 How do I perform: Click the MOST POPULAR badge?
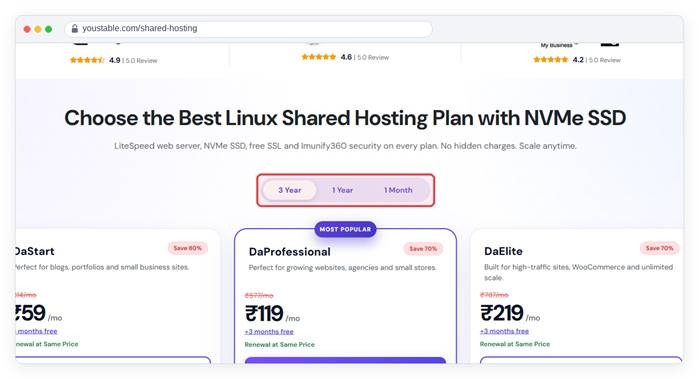click(345, 229)
